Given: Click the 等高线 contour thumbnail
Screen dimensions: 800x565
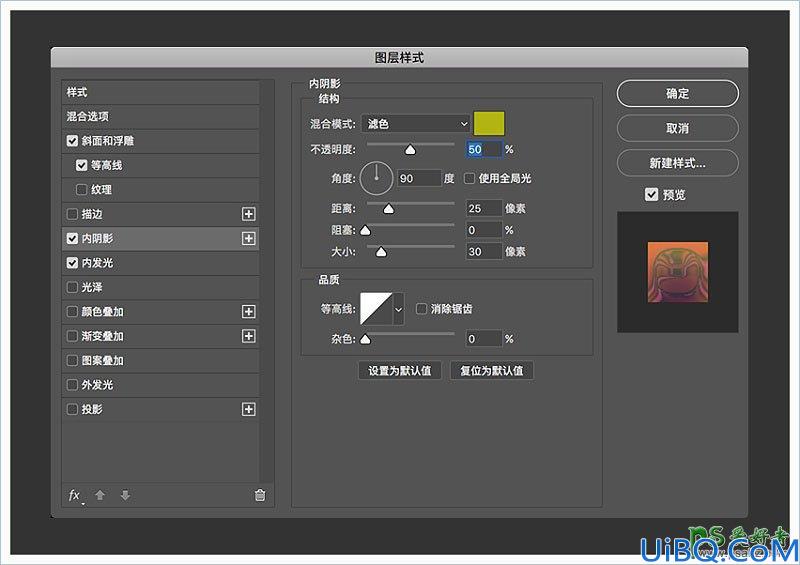Looking at the screenshot, I should pos(376,309).
